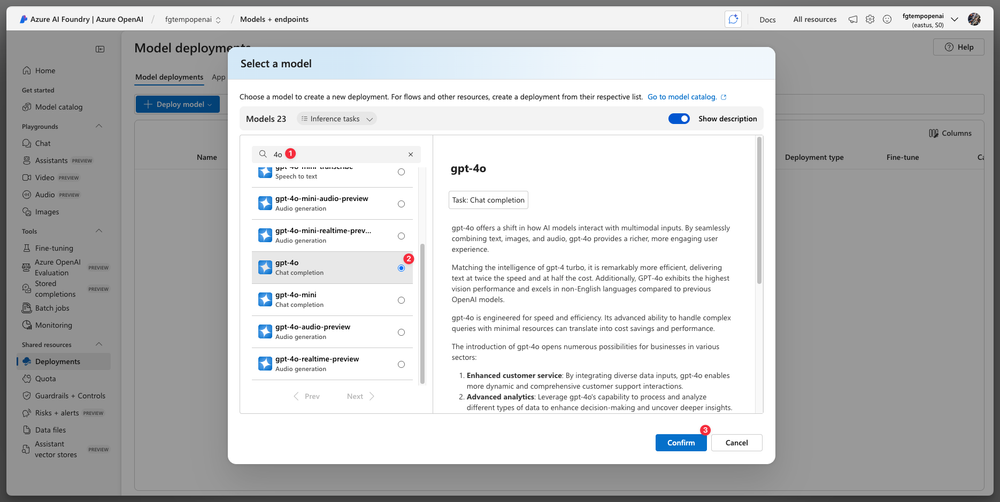The height and width of the screenshot is (502, 1000).
Task: Click the feedback smiley icon
Action: (x=887, y=19)
